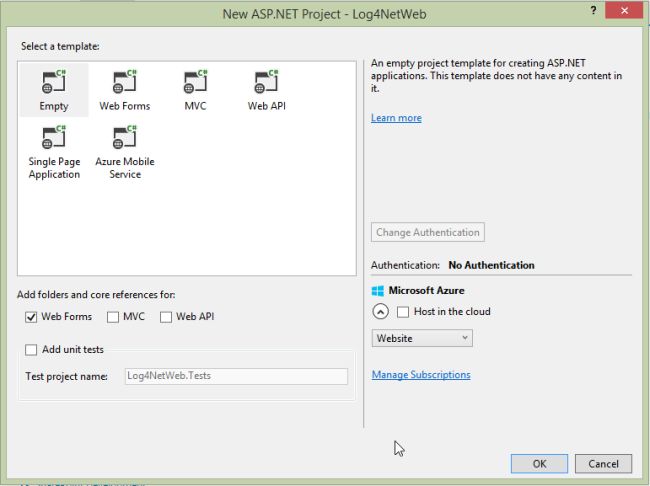Open the Manage Subscriptions link
The height and width of the screenshot is (486, 650).
point(421,375)
